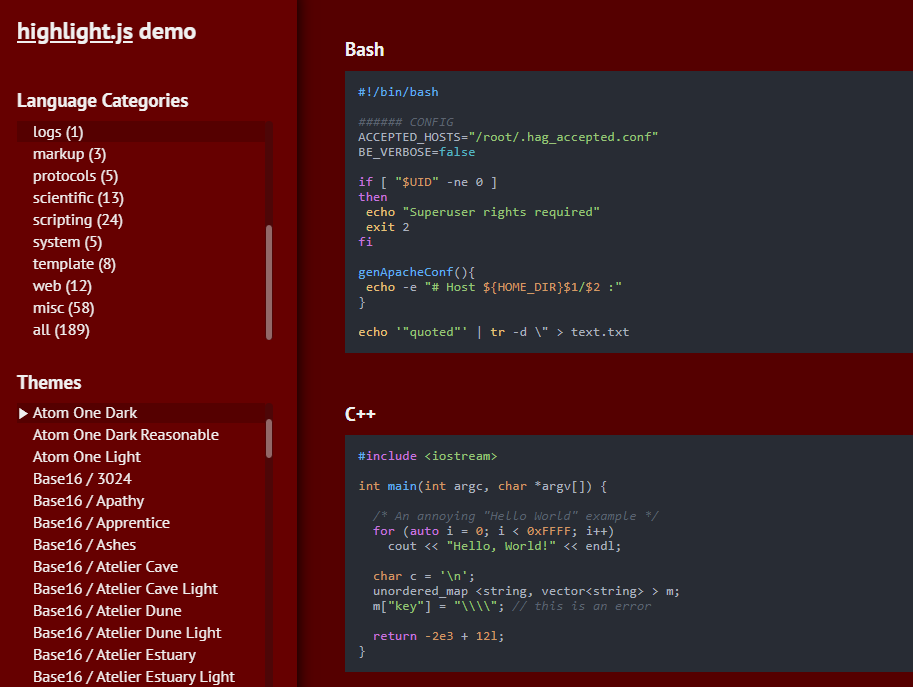
Task: Click the arrow marker beside Atom One Dark
Action: coord(23,413)
